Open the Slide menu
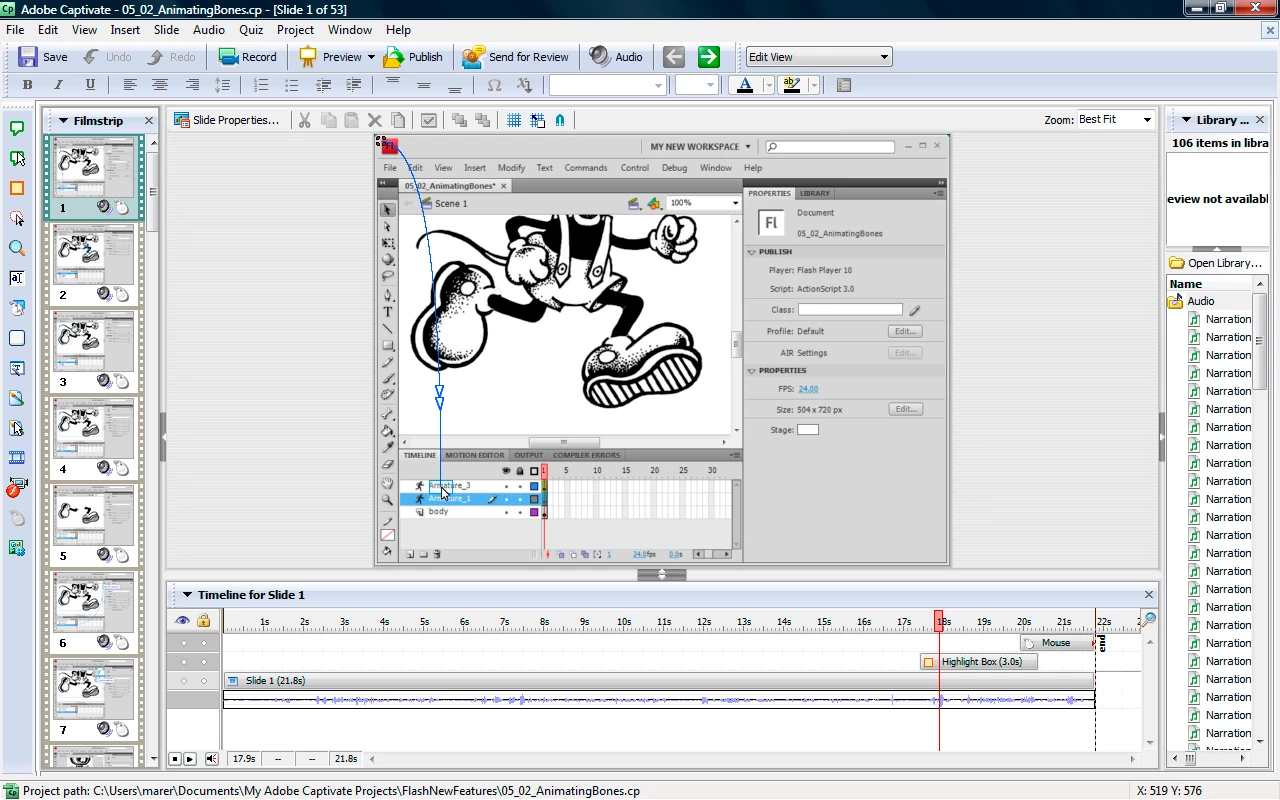This screenshot has height=800, width=1280. 166,30
